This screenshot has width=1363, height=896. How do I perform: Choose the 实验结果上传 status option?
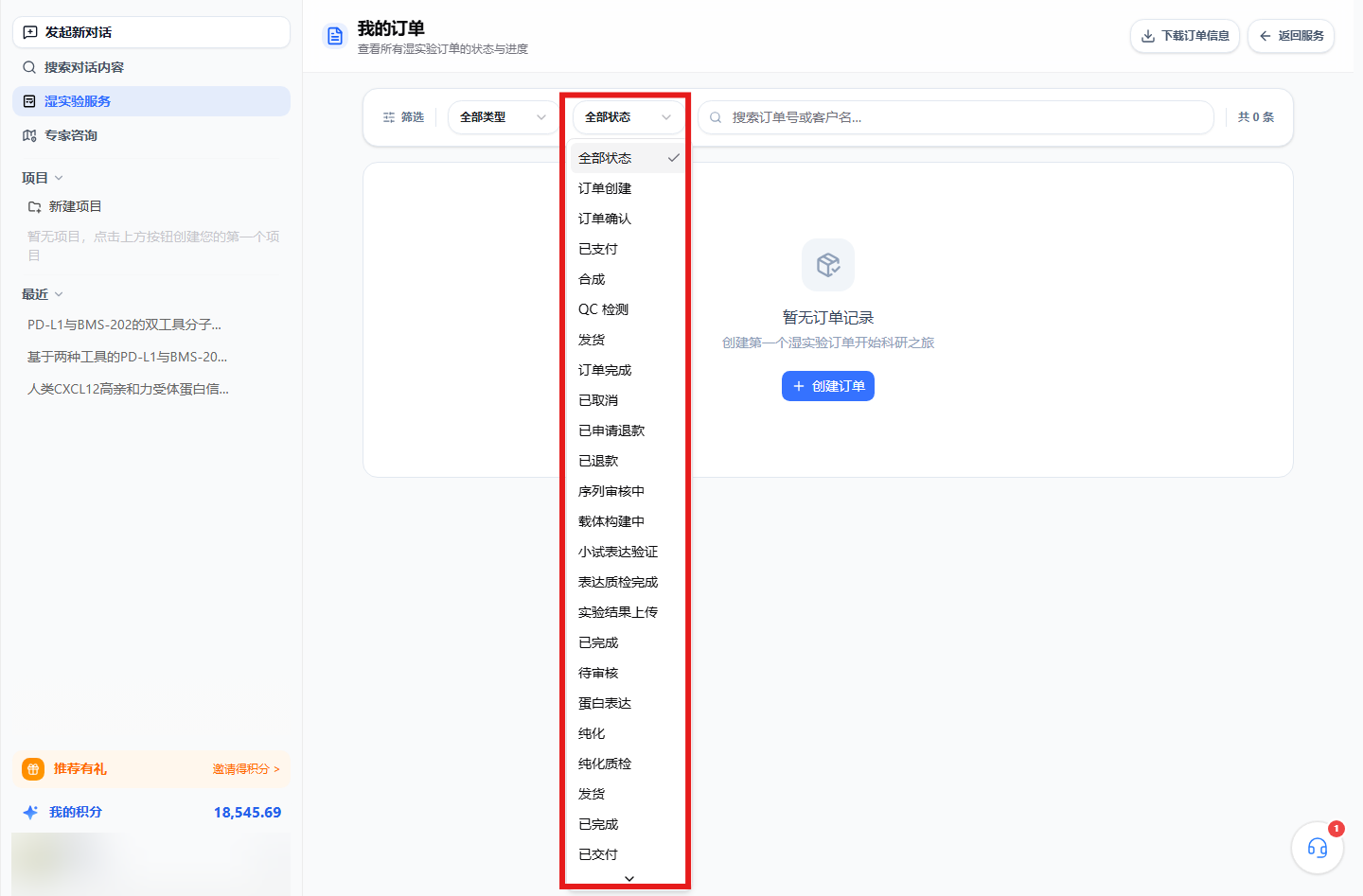[x=629, y=612]
